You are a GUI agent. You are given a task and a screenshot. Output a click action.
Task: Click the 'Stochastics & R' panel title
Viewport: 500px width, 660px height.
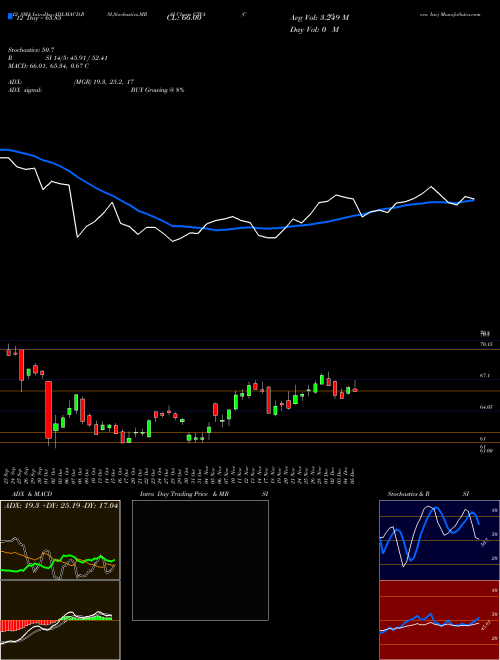pyautogui.click(x=409, y=494)
